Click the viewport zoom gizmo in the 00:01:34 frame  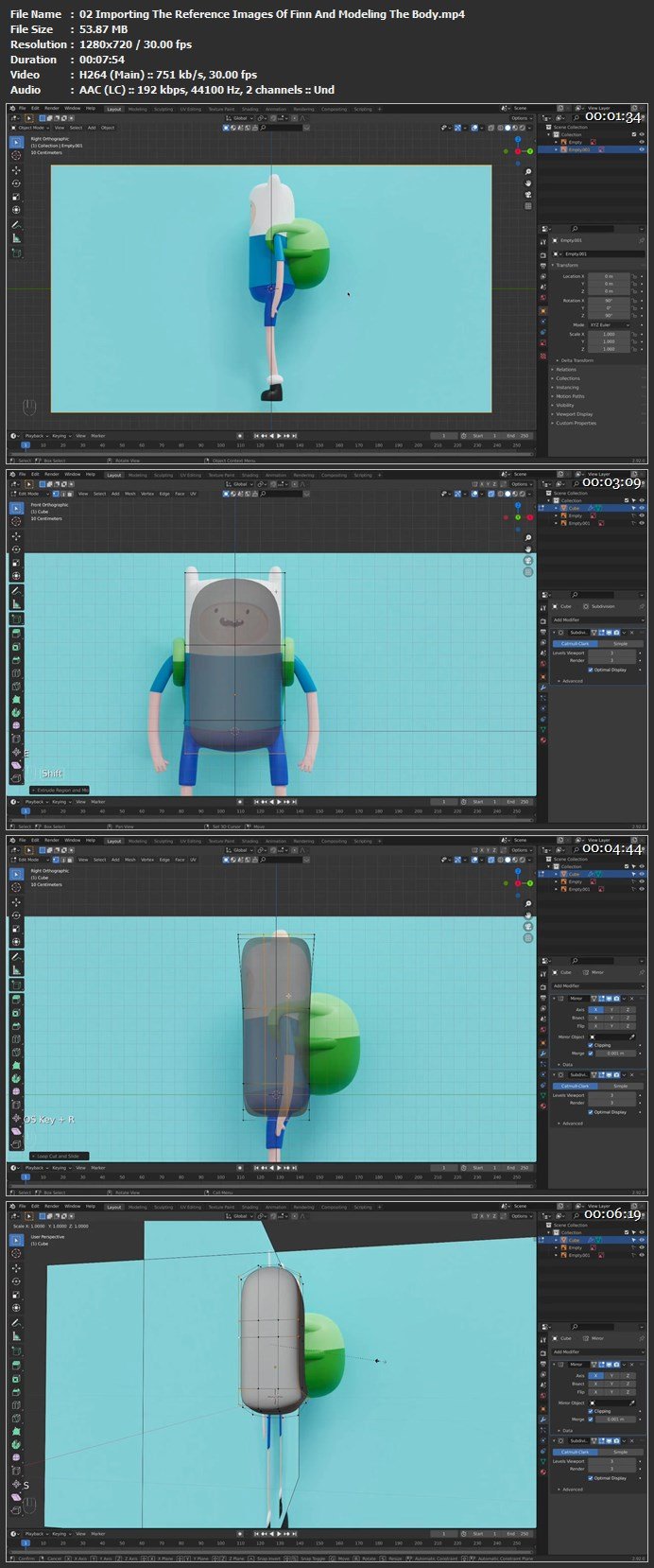[528, 172]
